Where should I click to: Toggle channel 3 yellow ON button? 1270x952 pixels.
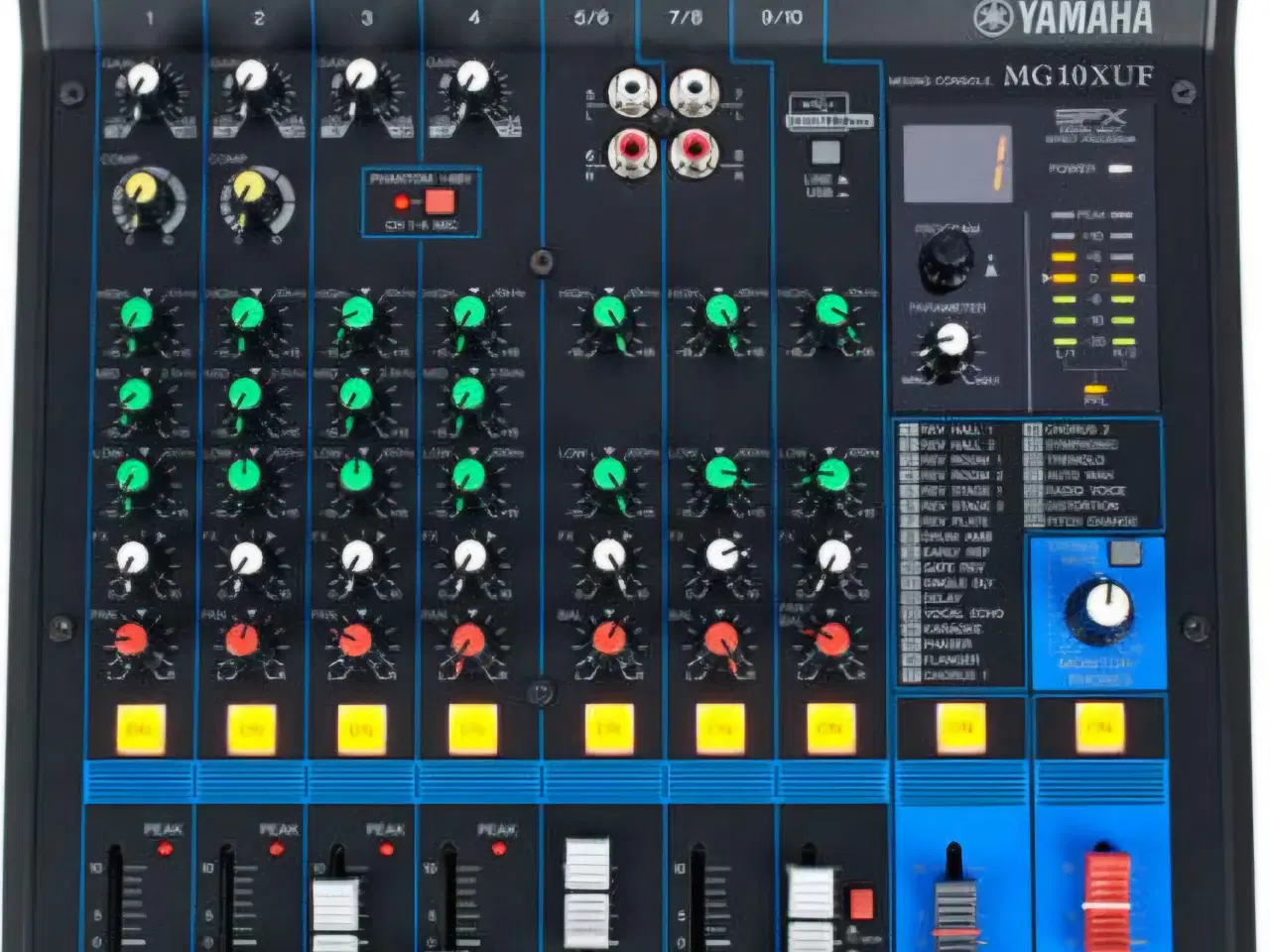click(362, 730)
